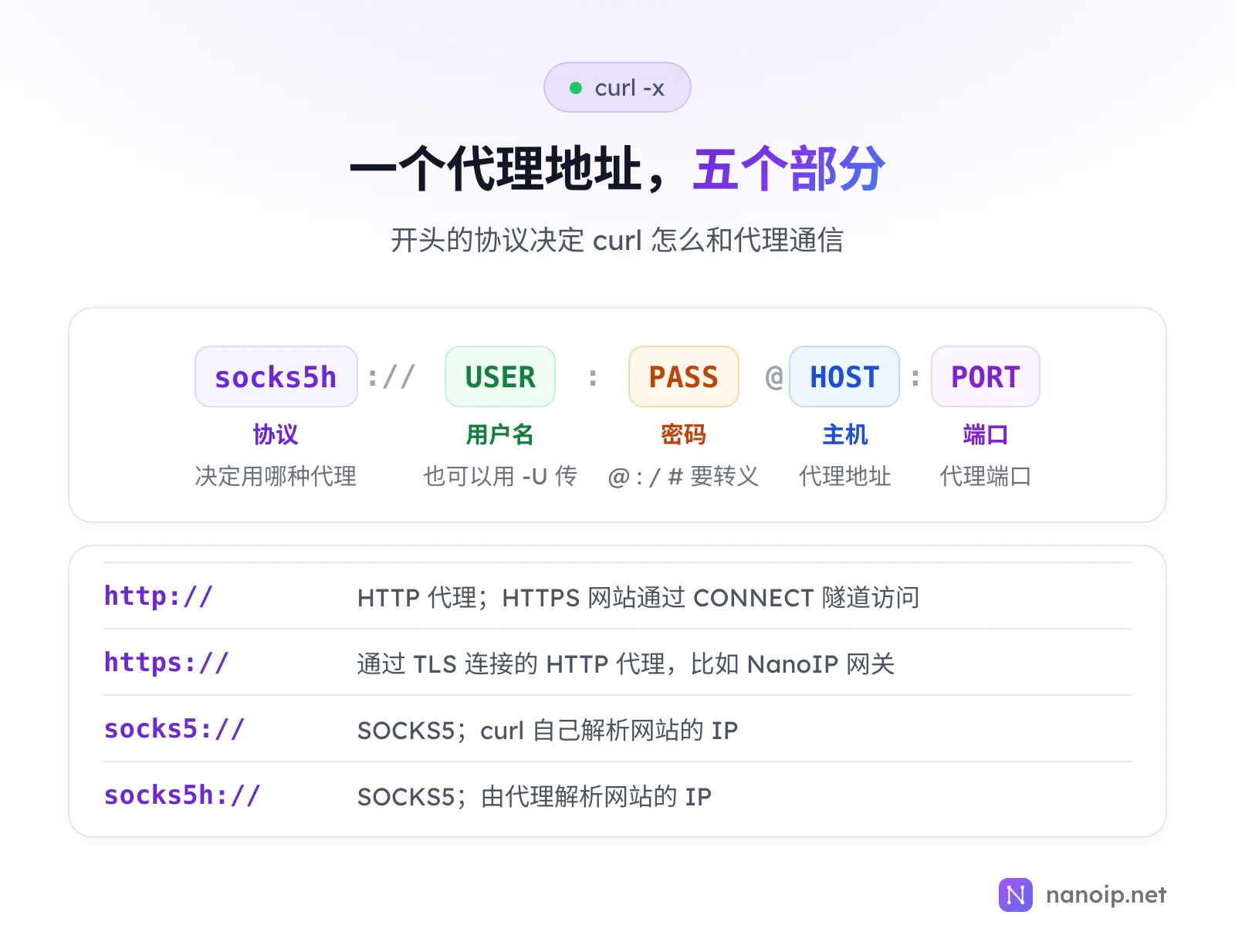Click the headline '一个代理地址，'

(x=509, y=168)
